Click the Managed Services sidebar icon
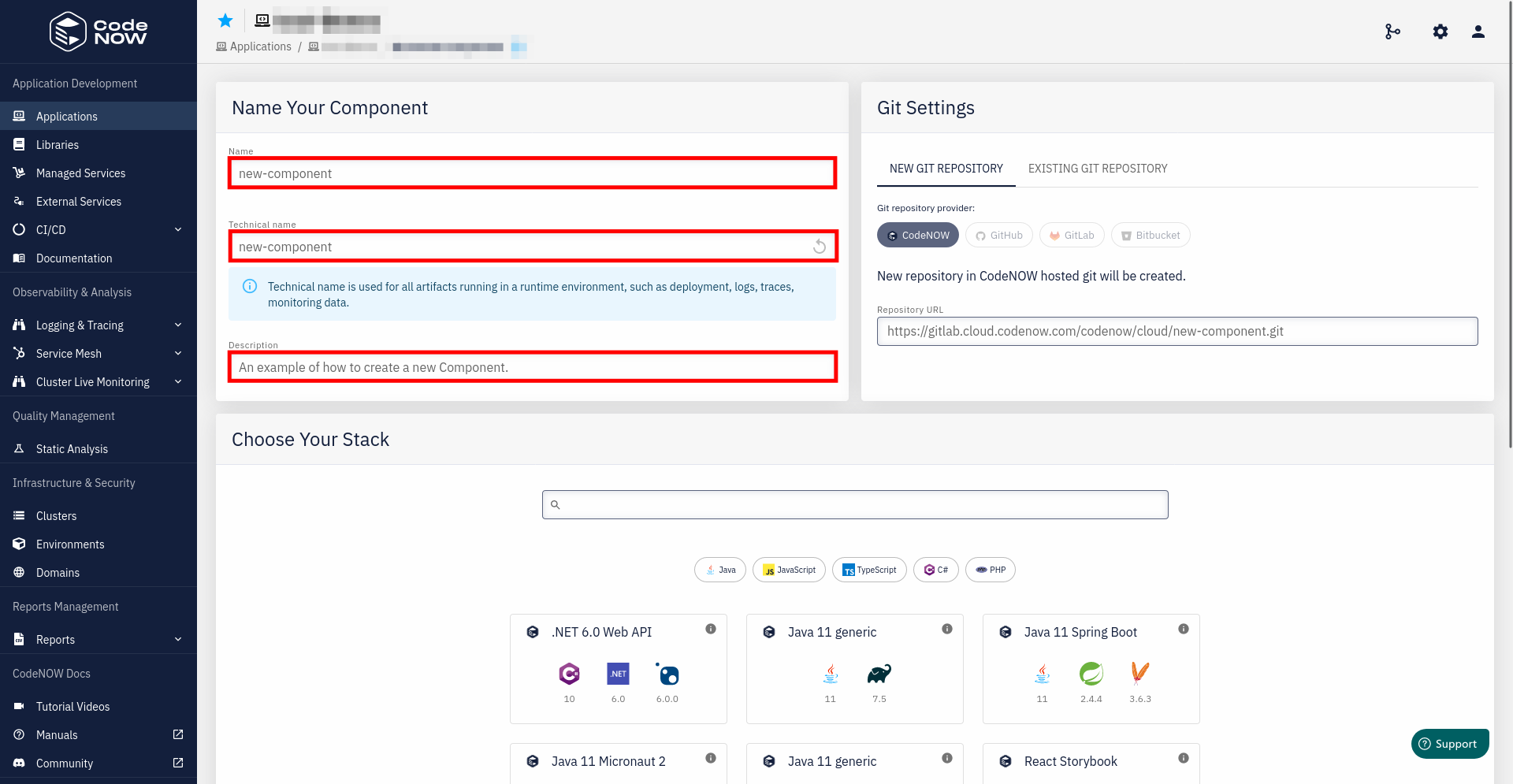 click(x=19, y=173)
